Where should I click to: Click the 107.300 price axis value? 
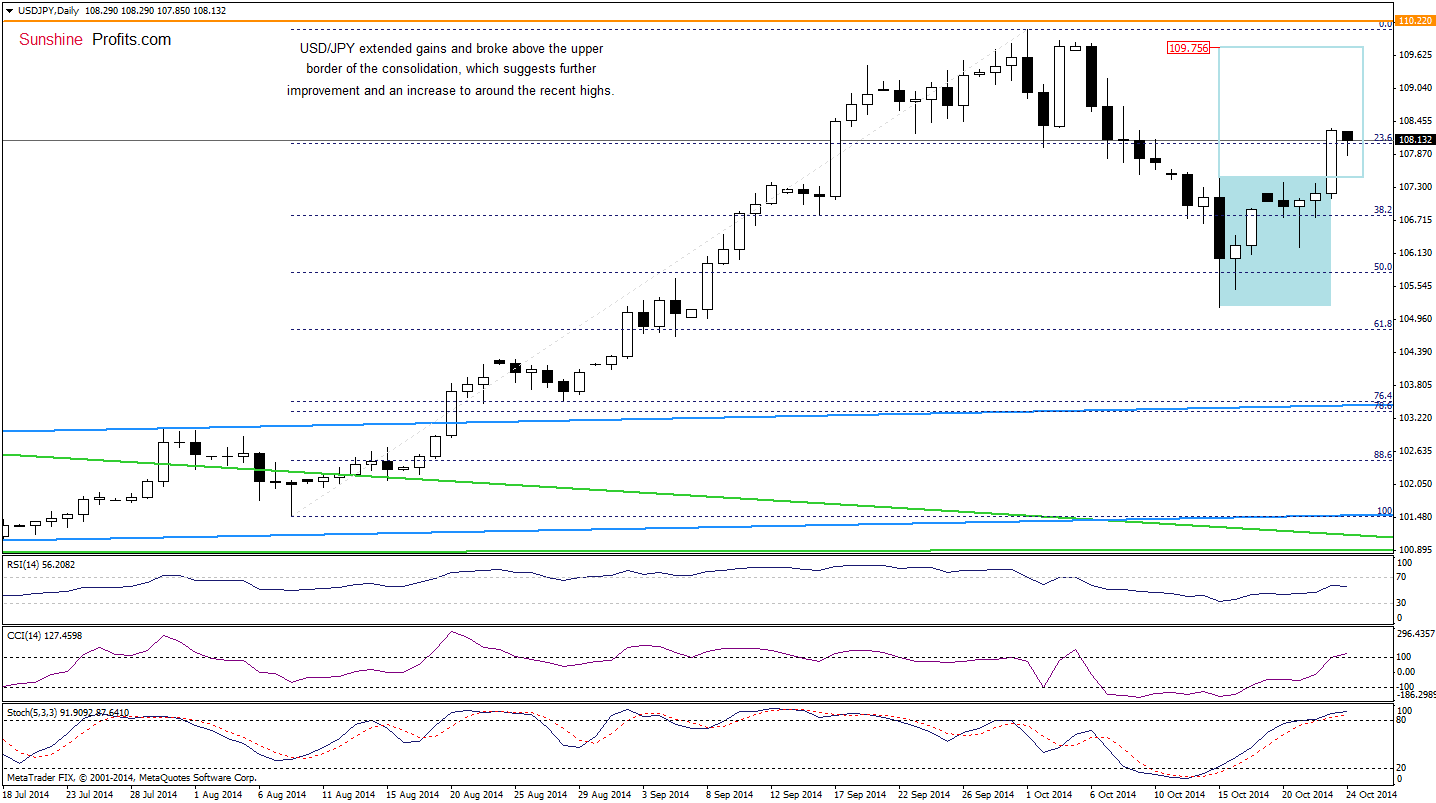coord(1415,187)
